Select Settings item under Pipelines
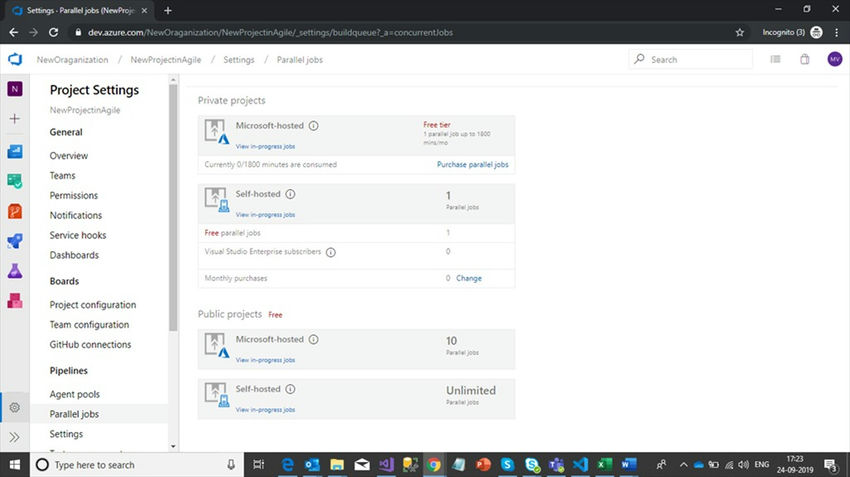Screen dimensions: 850x477 tap(66, 434)
